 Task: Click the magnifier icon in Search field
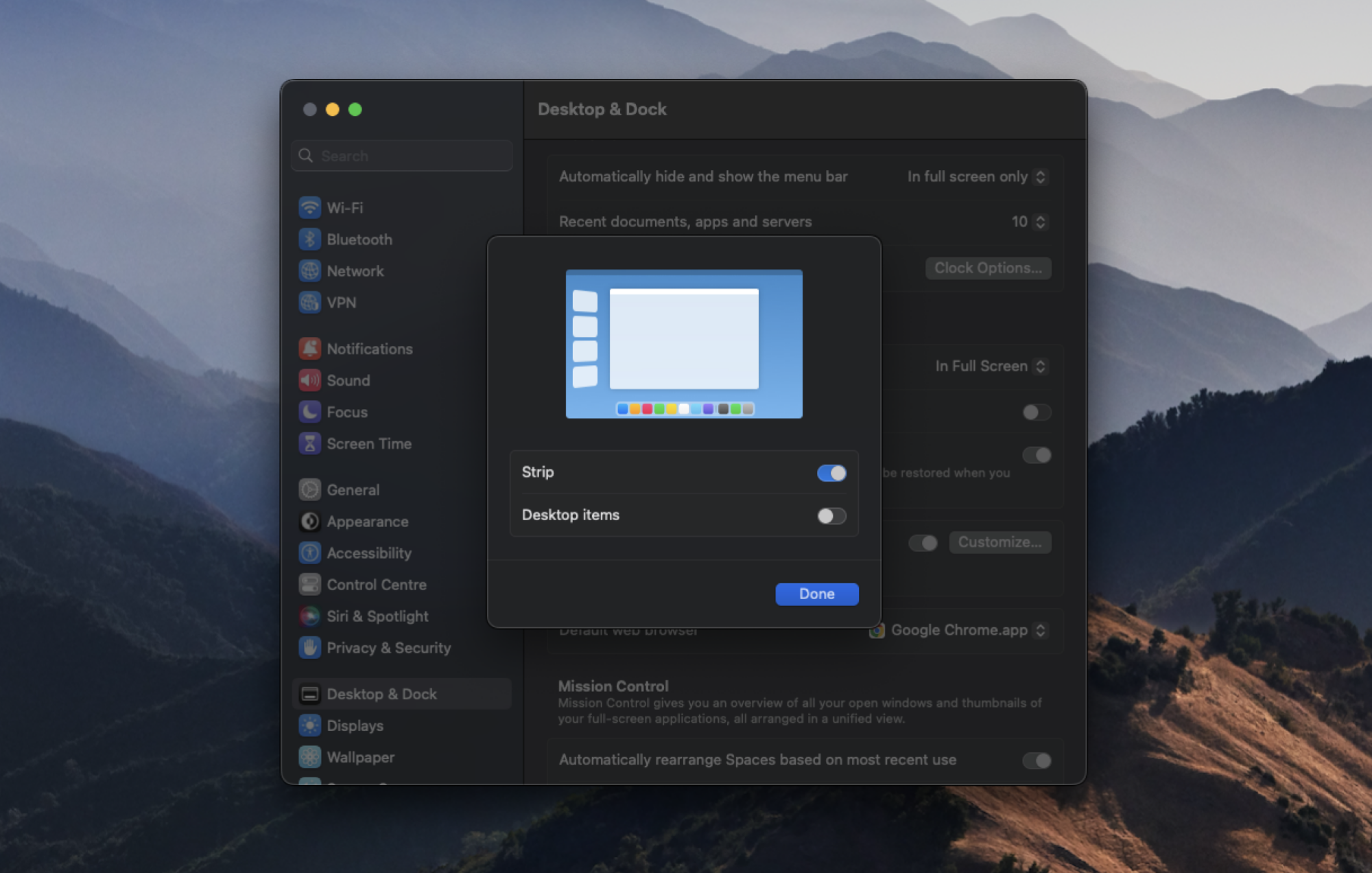[x=306, y=156]
